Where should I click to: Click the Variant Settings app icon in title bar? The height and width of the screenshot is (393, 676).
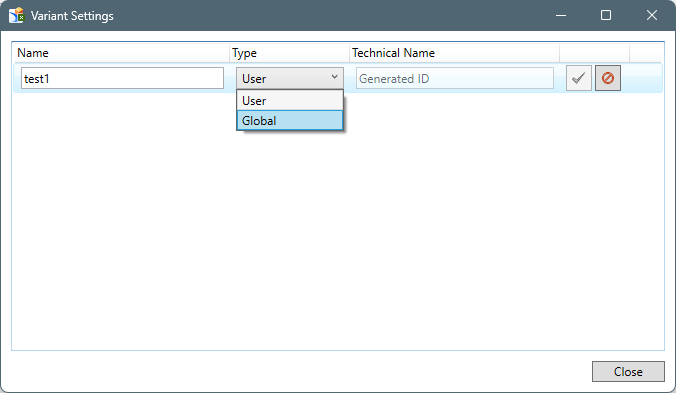[16, 16]
